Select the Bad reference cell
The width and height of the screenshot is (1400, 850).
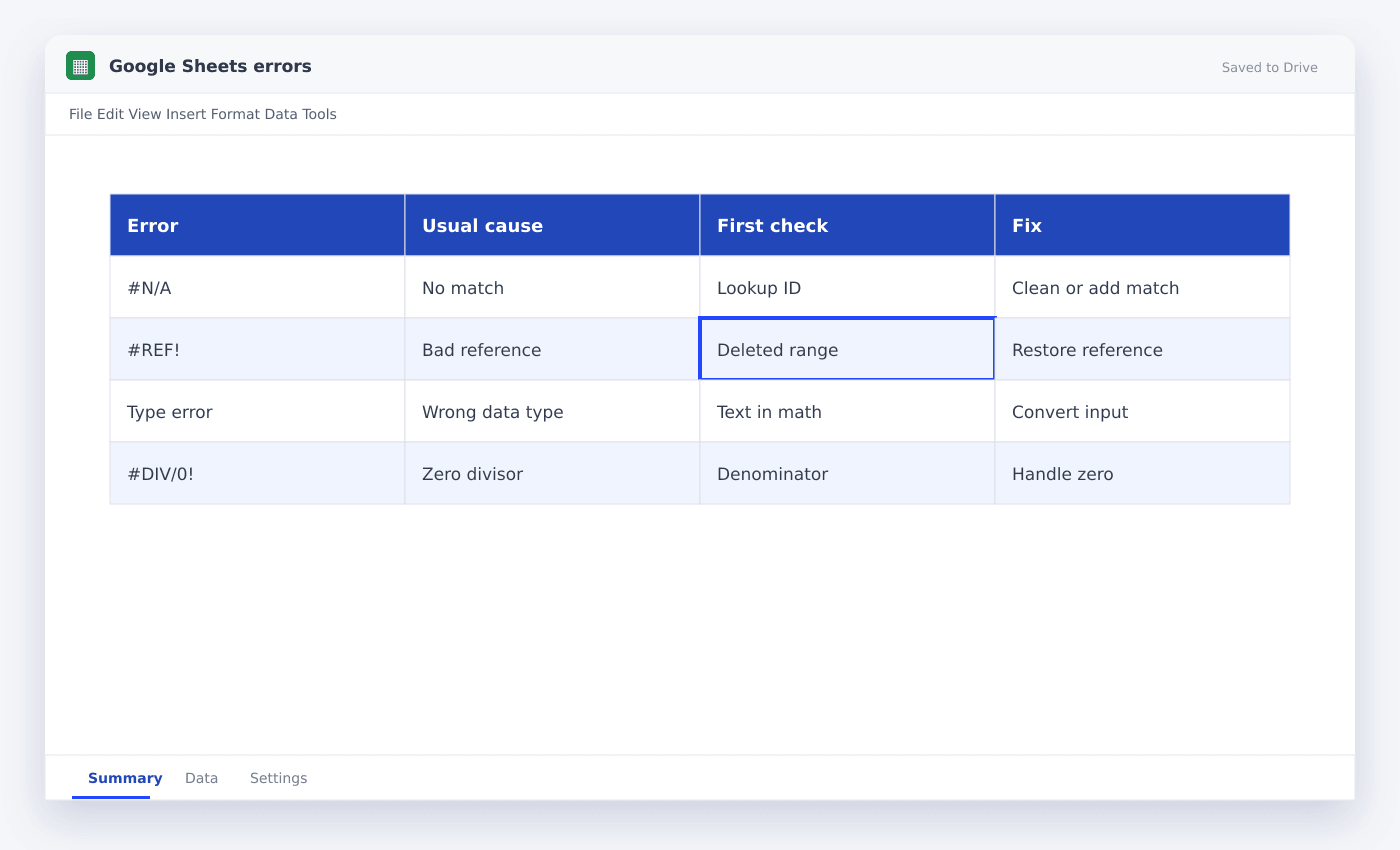pyautogui.click(x=552, y=349)
